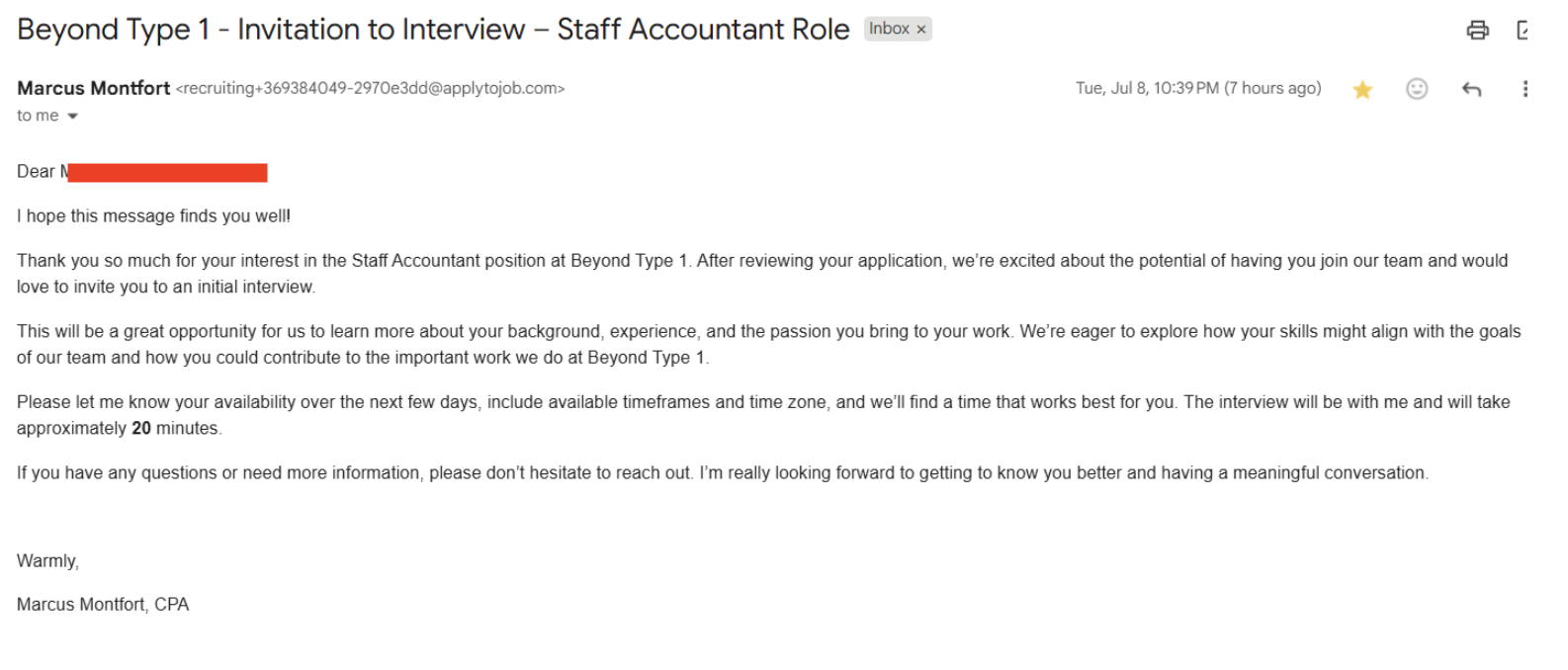Image resolution: width=1568 pixels, height=670 pixels.
Task: Remove the Inbox label from this email
Action: (920, 29)
